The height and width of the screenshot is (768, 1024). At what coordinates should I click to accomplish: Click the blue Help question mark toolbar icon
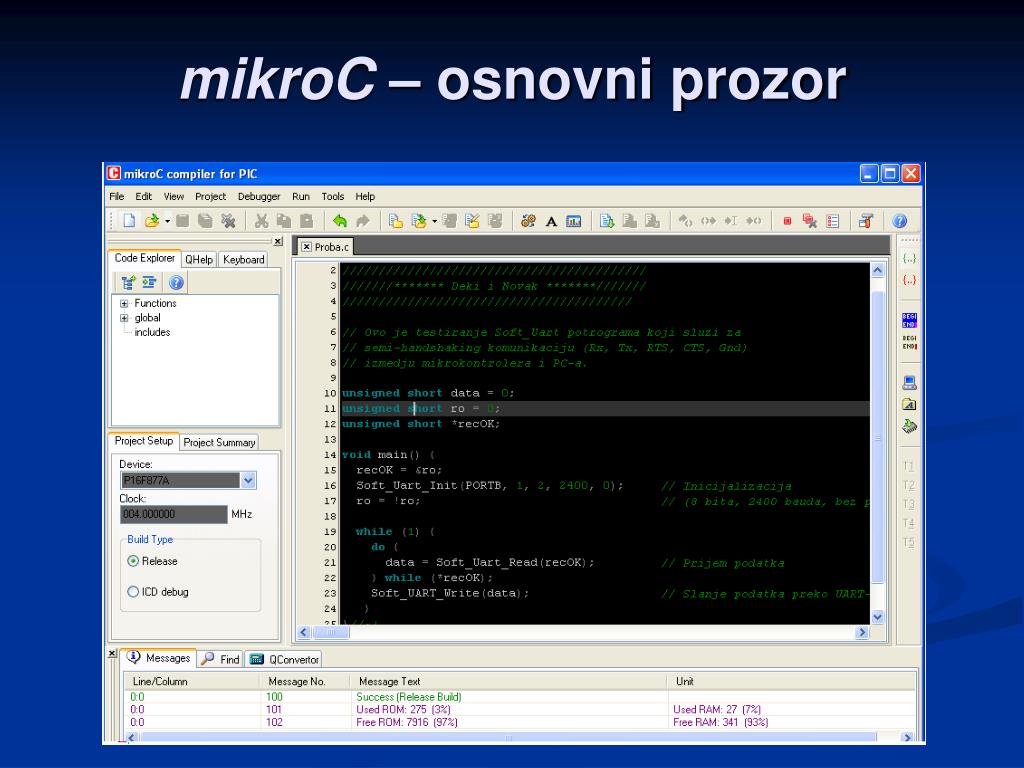click(x=899, y=221)
